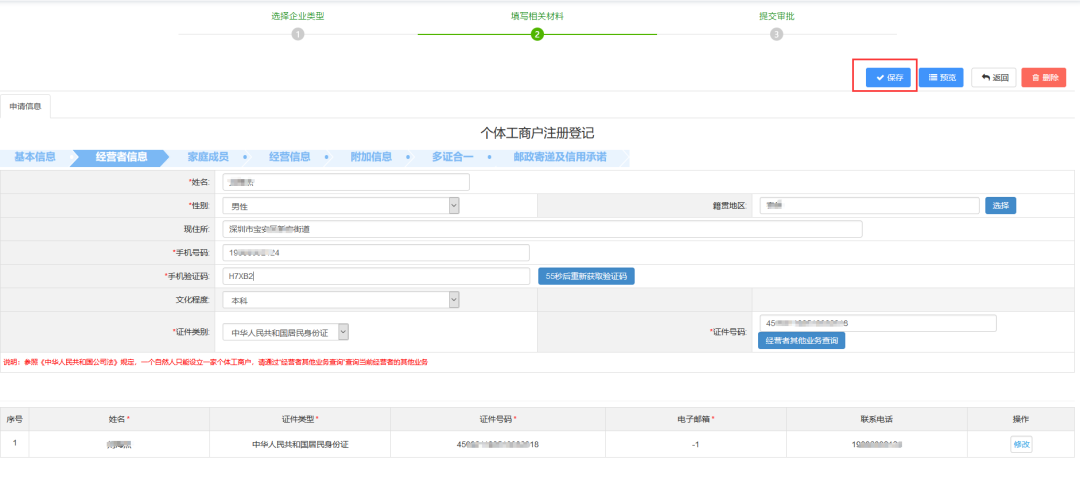Viewport: 1080px width, 492px height.
Task: Open 附加信息 step
Action: click(371, 157)
